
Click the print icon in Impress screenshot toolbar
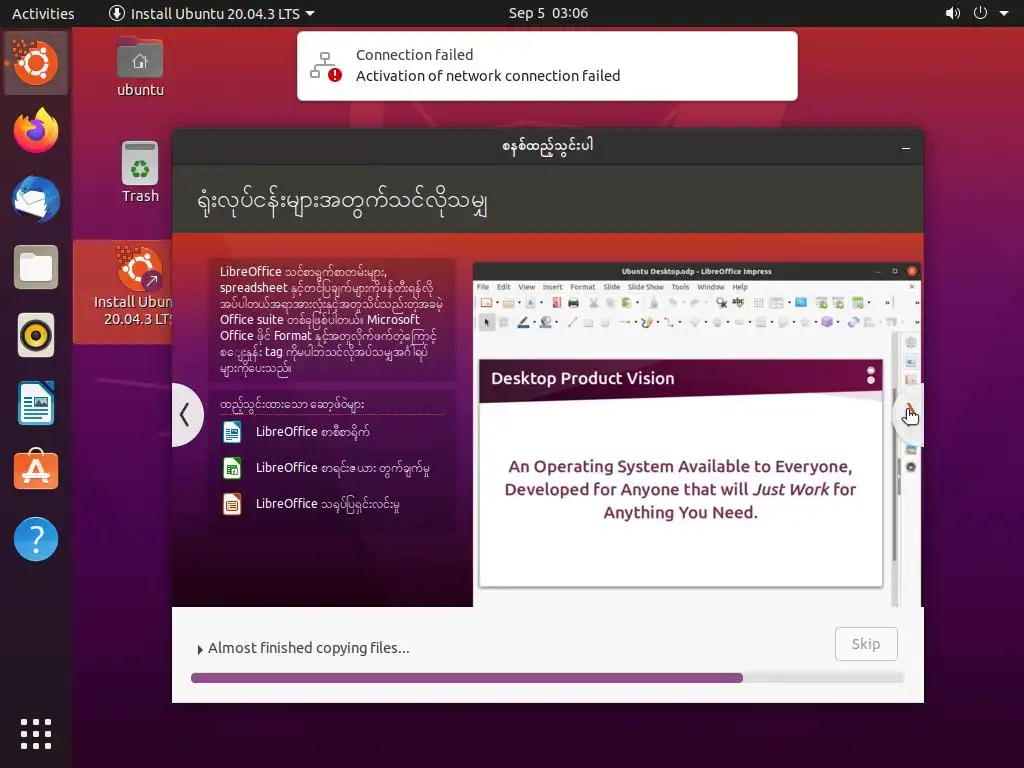click(x=573, y=302)
